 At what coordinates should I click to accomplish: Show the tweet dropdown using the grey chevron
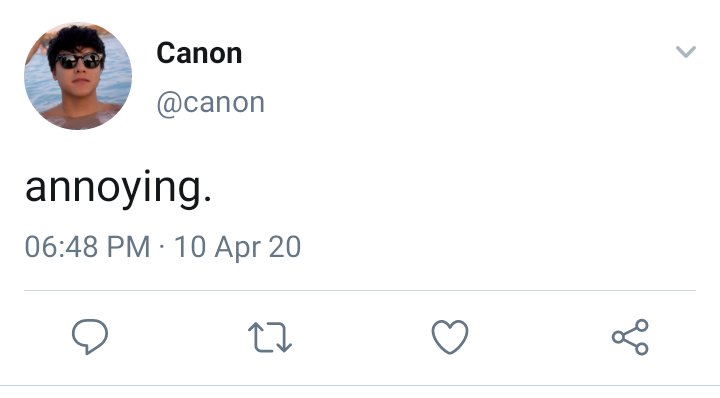click(x=686, y=51)
